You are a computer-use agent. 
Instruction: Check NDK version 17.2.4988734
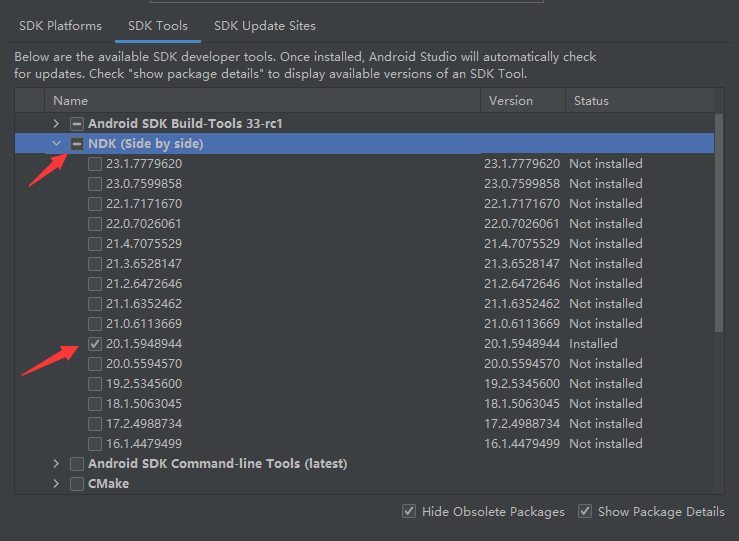point(95,424)
